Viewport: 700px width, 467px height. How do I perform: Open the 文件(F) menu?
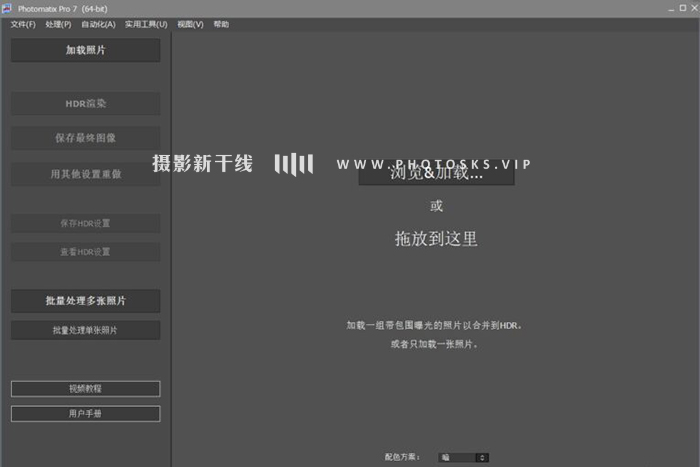point(23,24)
